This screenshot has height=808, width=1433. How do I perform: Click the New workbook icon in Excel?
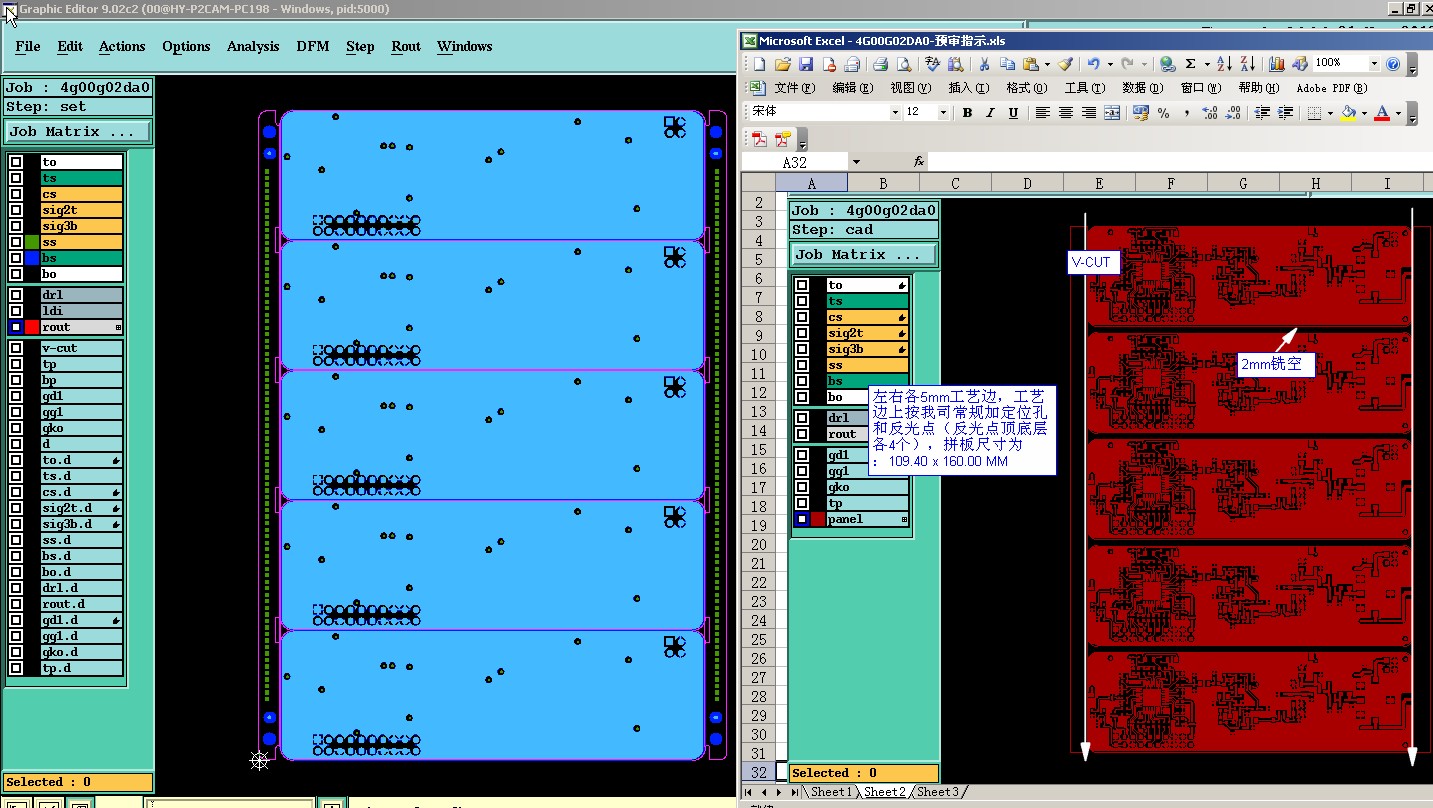tap(759, 64)
